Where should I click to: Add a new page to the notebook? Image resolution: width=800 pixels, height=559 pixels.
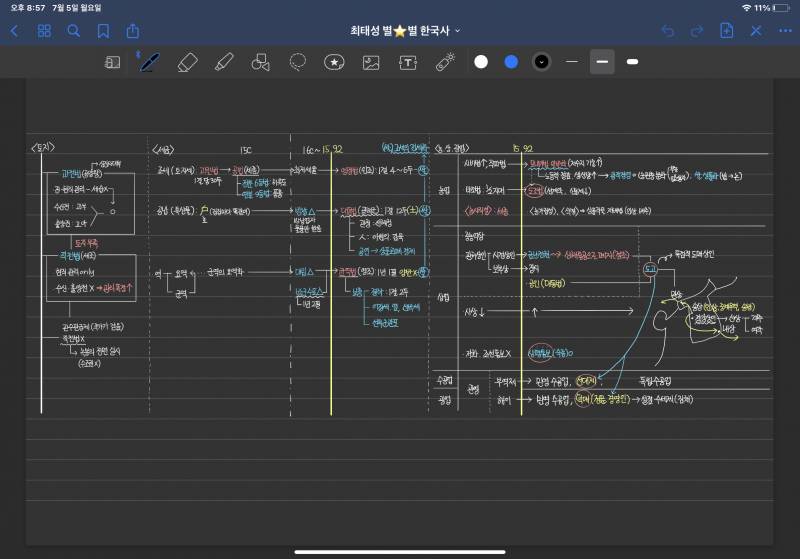727,31
